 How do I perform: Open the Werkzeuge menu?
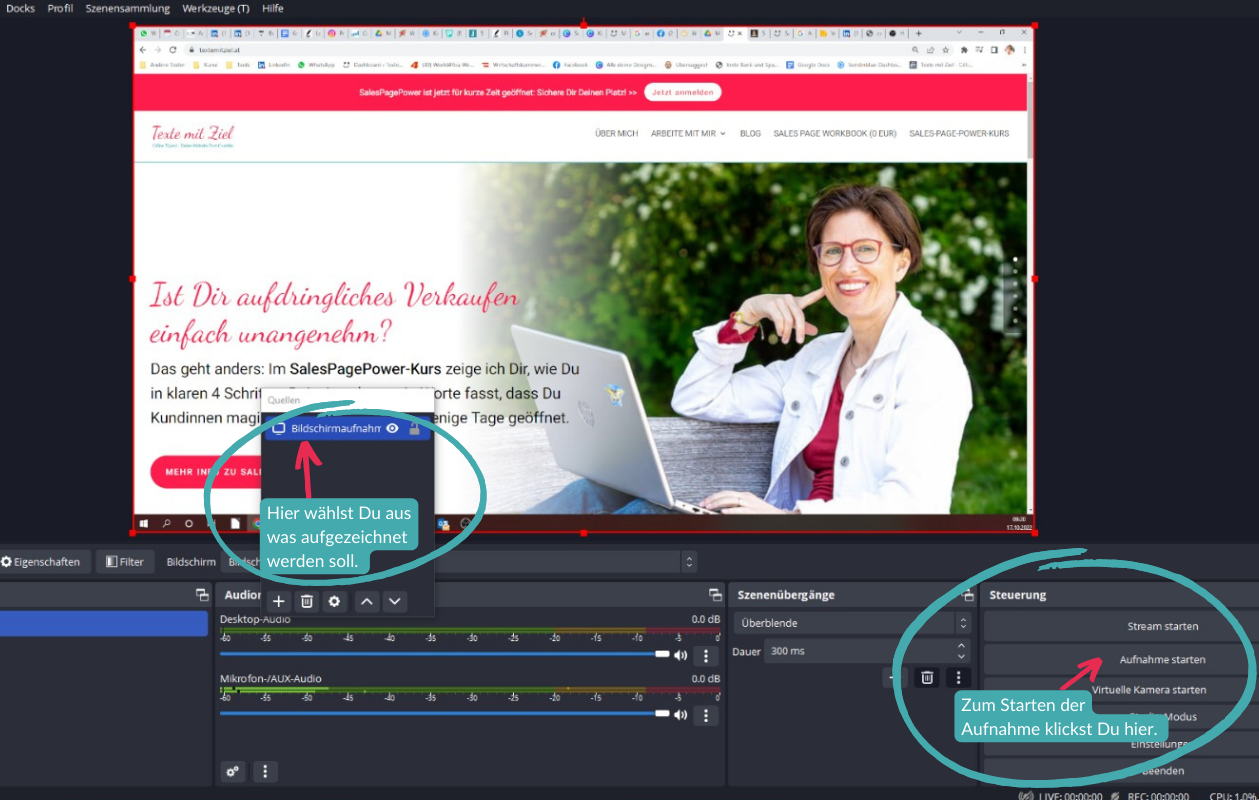pos(215,8)
